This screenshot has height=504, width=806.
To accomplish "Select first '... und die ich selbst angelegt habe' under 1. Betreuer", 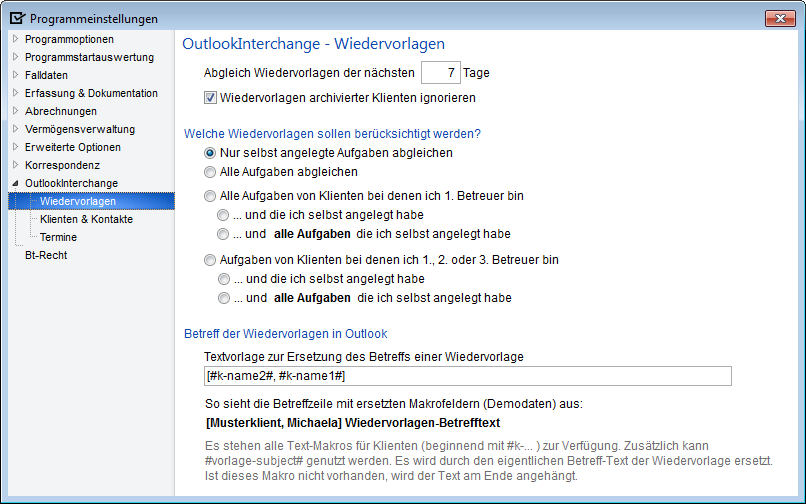I will (x=223, y=215).
